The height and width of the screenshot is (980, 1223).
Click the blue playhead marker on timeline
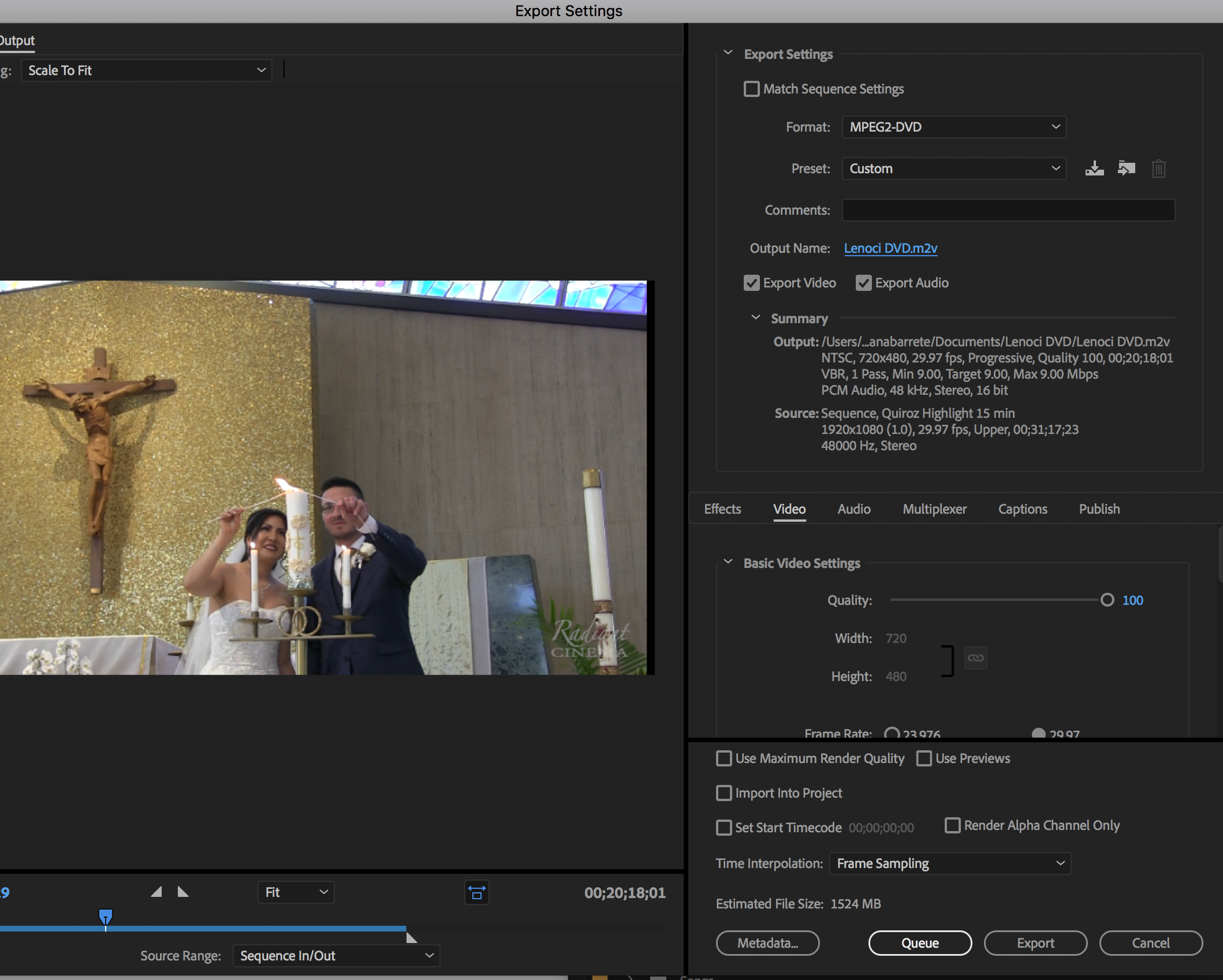pyautogui.click(x=105, y=917)
